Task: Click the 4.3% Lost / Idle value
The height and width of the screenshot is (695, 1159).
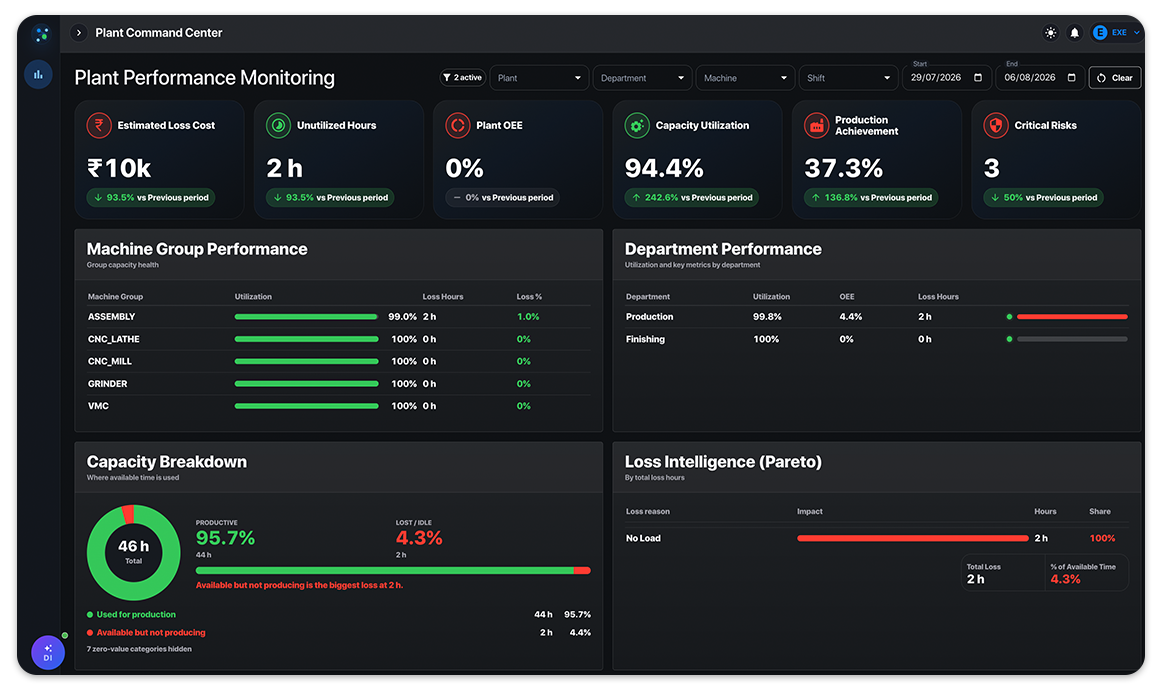Action: tap(419, 538)
